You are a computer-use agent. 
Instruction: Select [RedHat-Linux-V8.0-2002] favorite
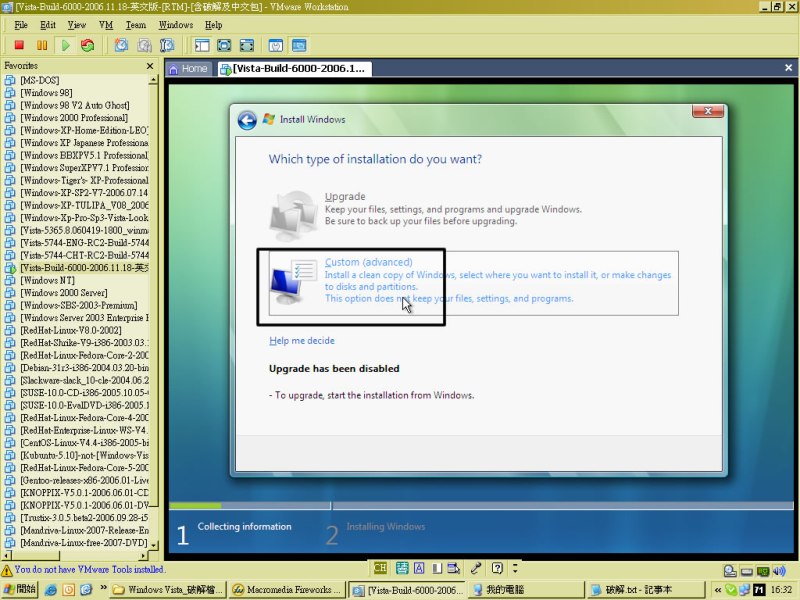[71, 331]
